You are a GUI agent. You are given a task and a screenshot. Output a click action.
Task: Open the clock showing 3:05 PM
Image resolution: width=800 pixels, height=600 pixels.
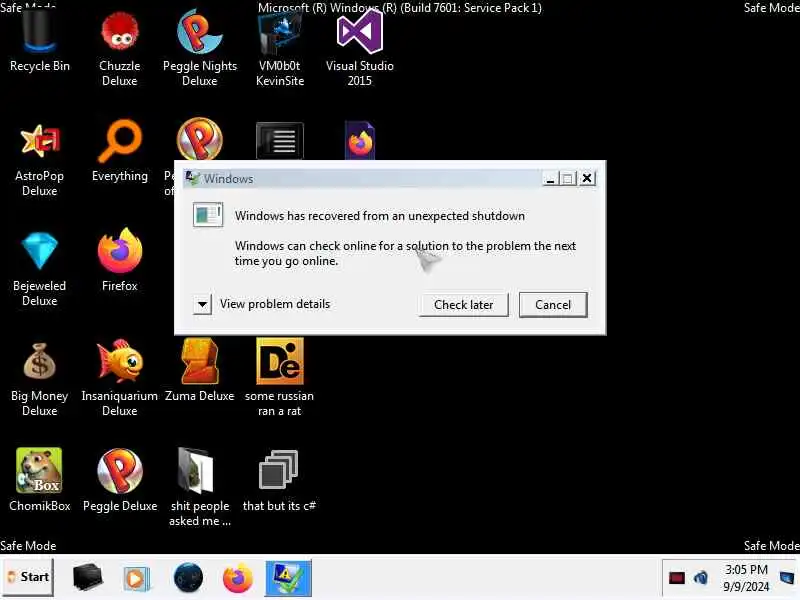pyautogui.click(x=746, y=578)
